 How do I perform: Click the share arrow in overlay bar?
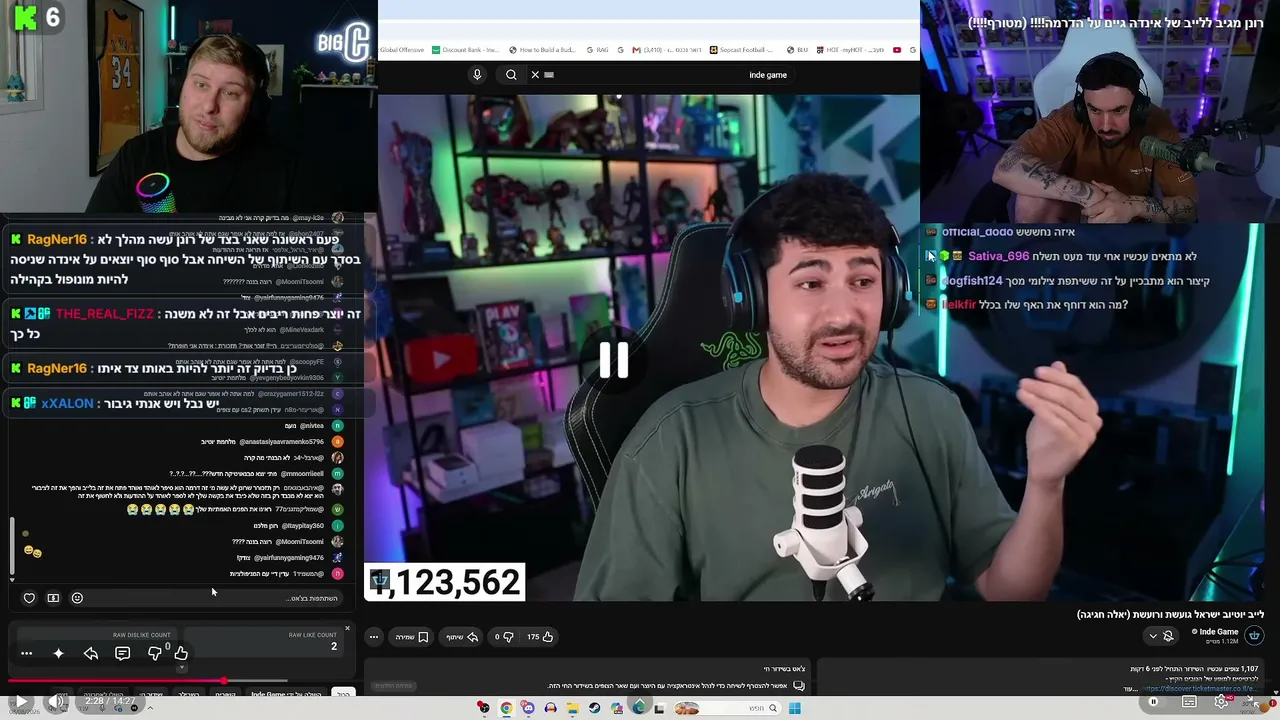[91, 653]
